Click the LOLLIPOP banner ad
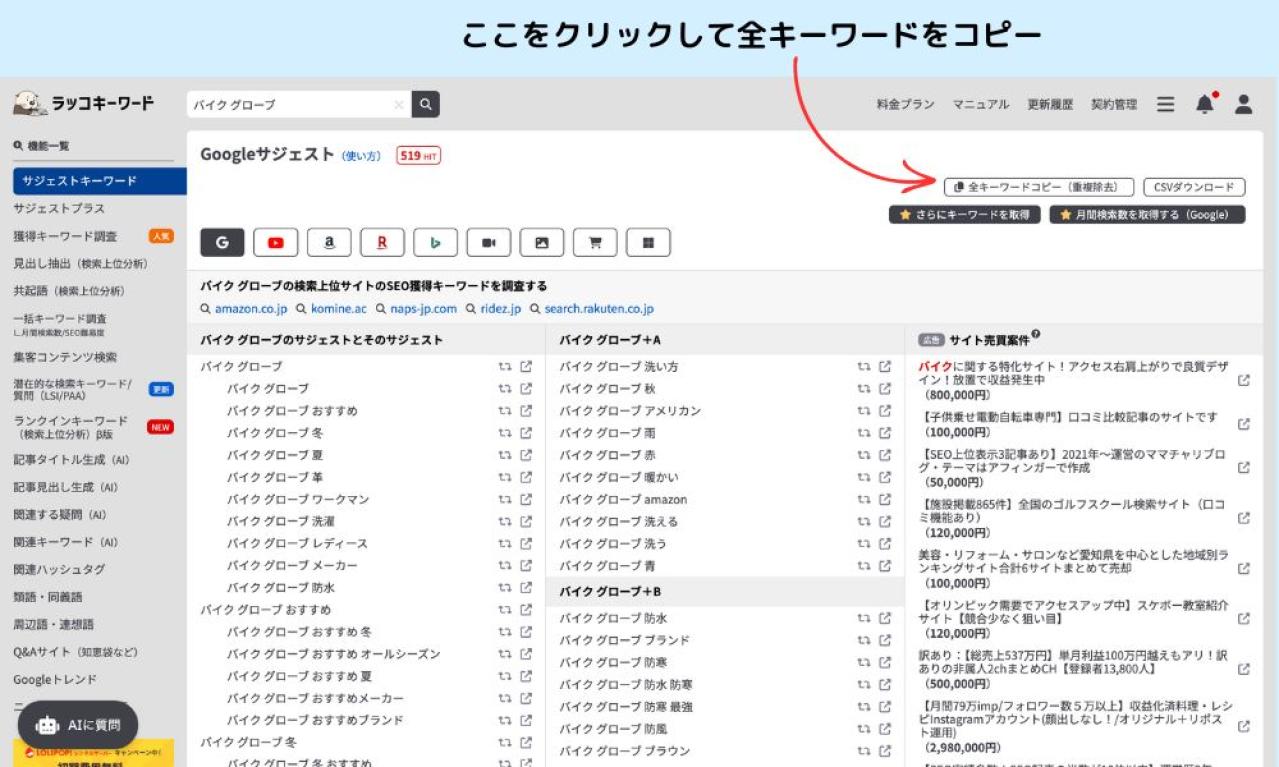This screenshot has width=1279, height=767. (93, 753)
